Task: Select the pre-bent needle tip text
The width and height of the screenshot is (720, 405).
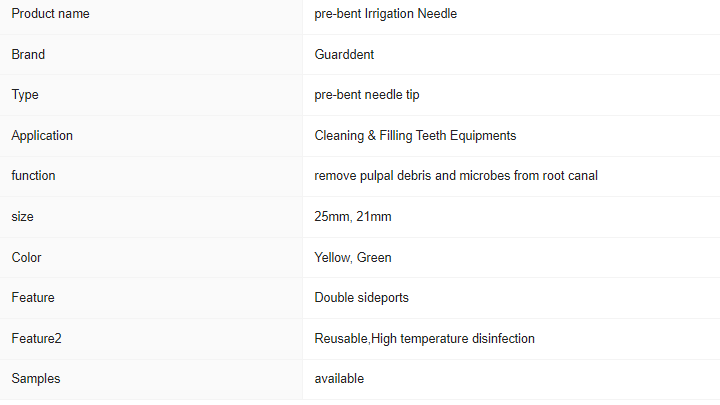Action: 367,95
